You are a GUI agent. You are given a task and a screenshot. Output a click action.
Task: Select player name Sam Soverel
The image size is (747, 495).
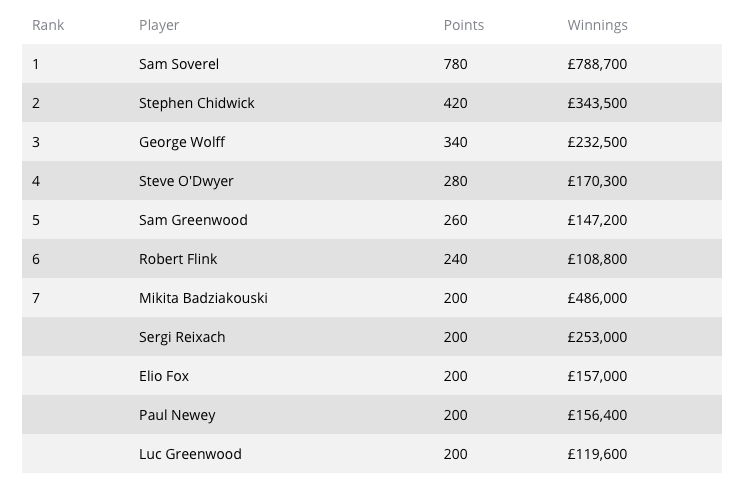pyautogui.click(x=179, y=64)
